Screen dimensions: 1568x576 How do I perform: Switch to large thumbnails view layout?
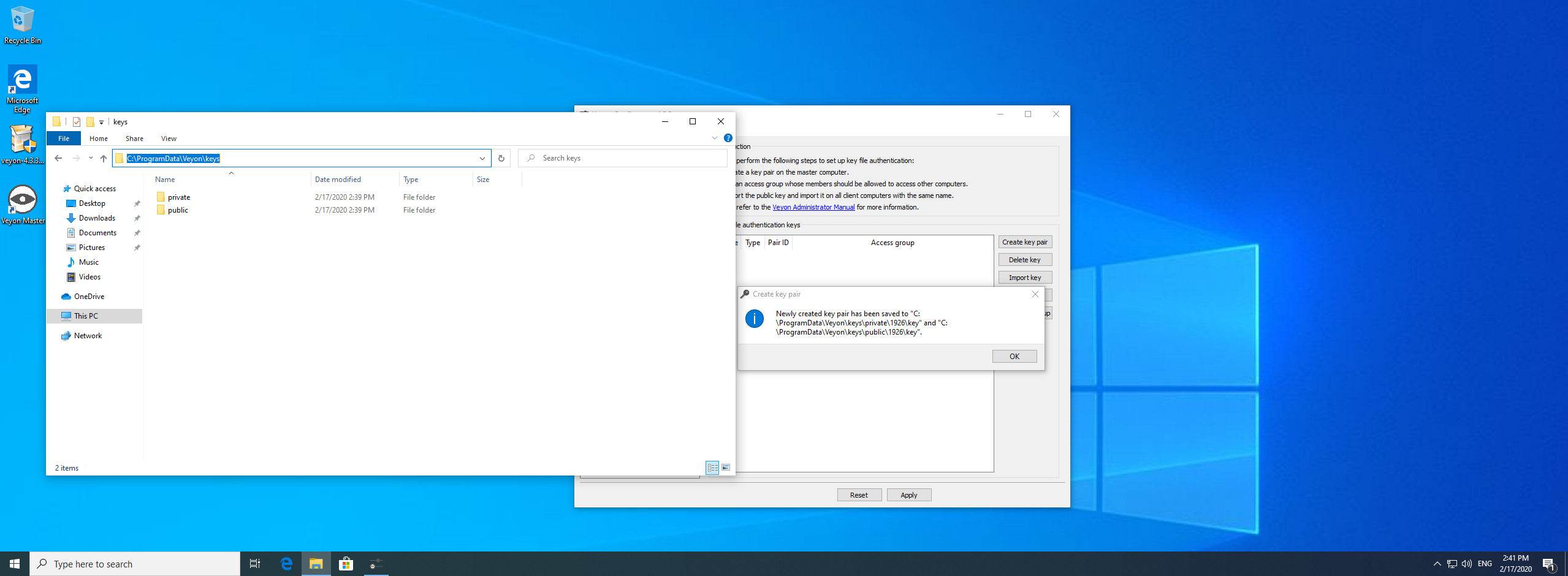[x=726, y=468]
